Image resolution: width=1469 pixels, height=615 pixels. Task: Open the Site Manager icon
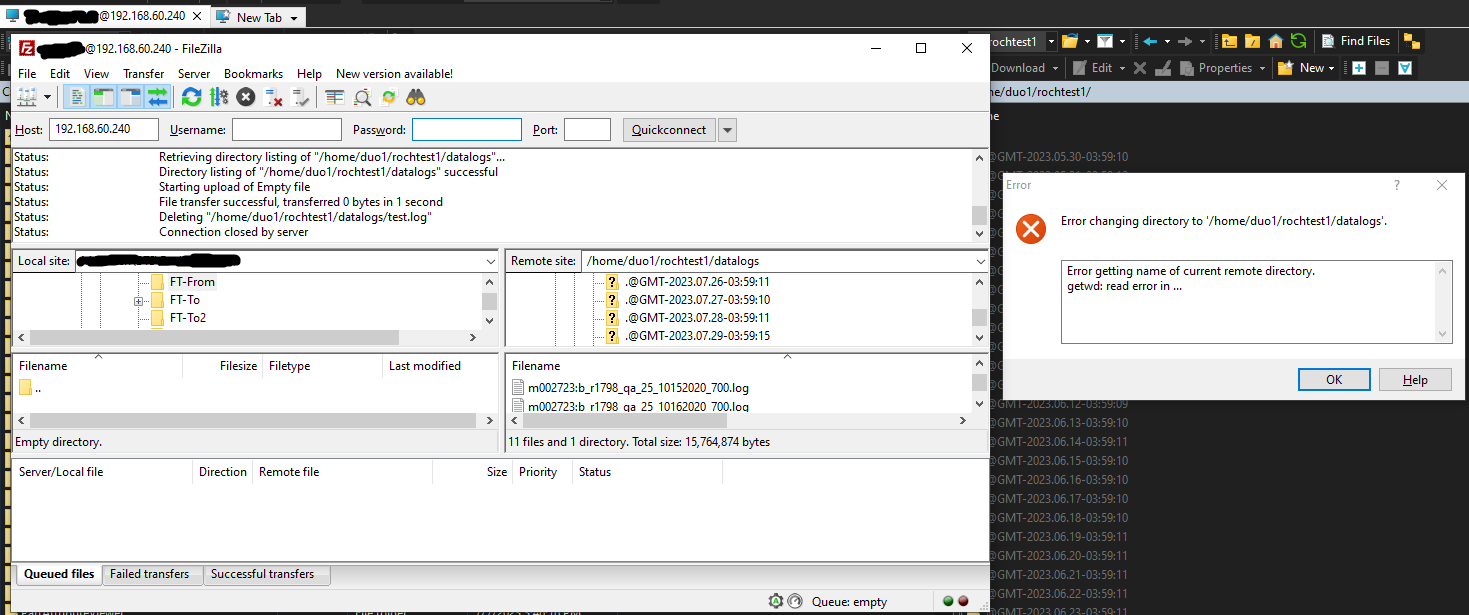26,97
